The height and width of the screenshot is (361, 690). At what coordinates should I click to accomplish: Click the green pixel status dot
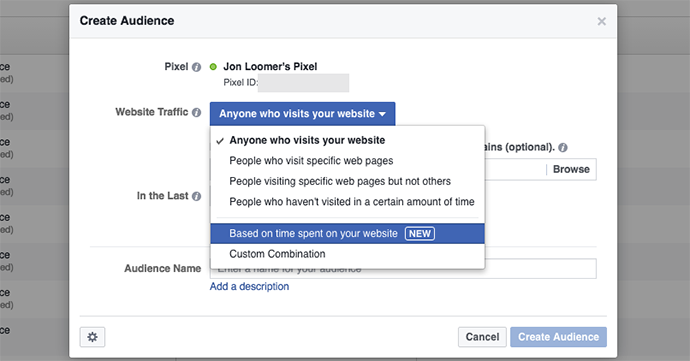(213, 67)
